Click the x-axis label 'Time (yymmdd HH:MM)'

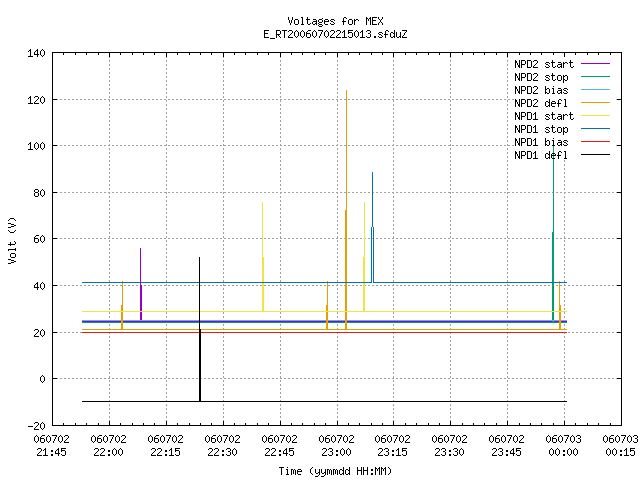coord(335,471)
